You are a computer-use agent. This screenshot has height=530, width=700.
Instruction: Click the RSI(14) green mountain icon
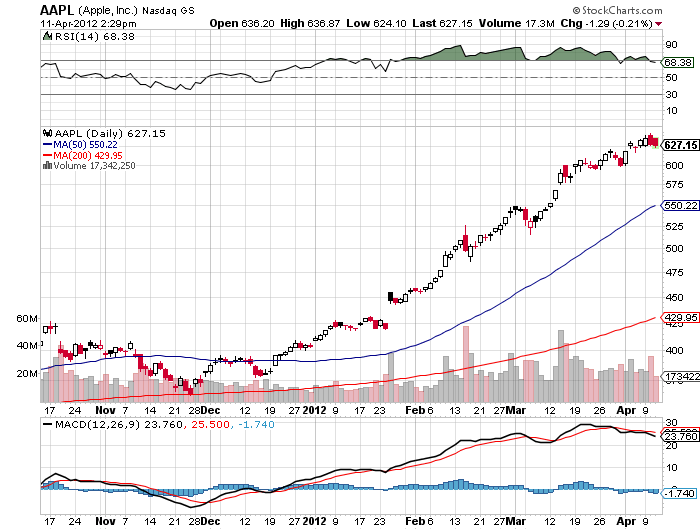47,36
